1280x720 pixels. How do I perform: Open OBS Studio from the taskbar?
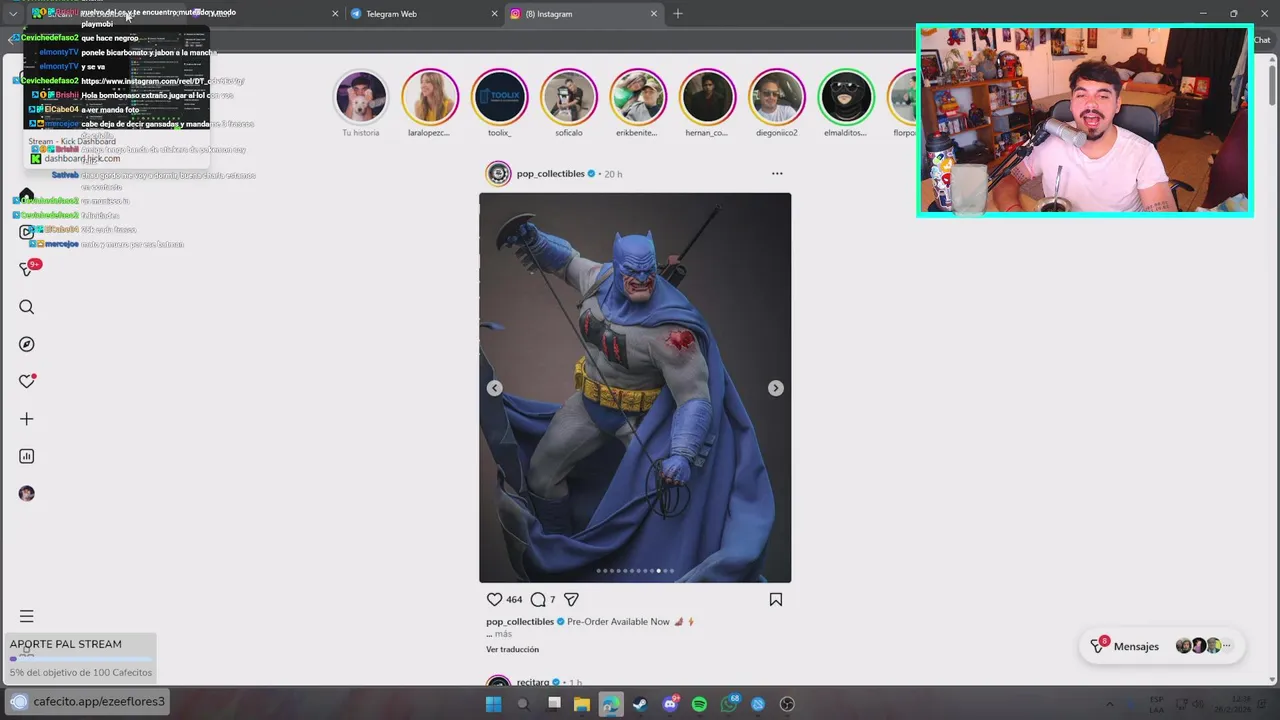(x=787, y=704)
